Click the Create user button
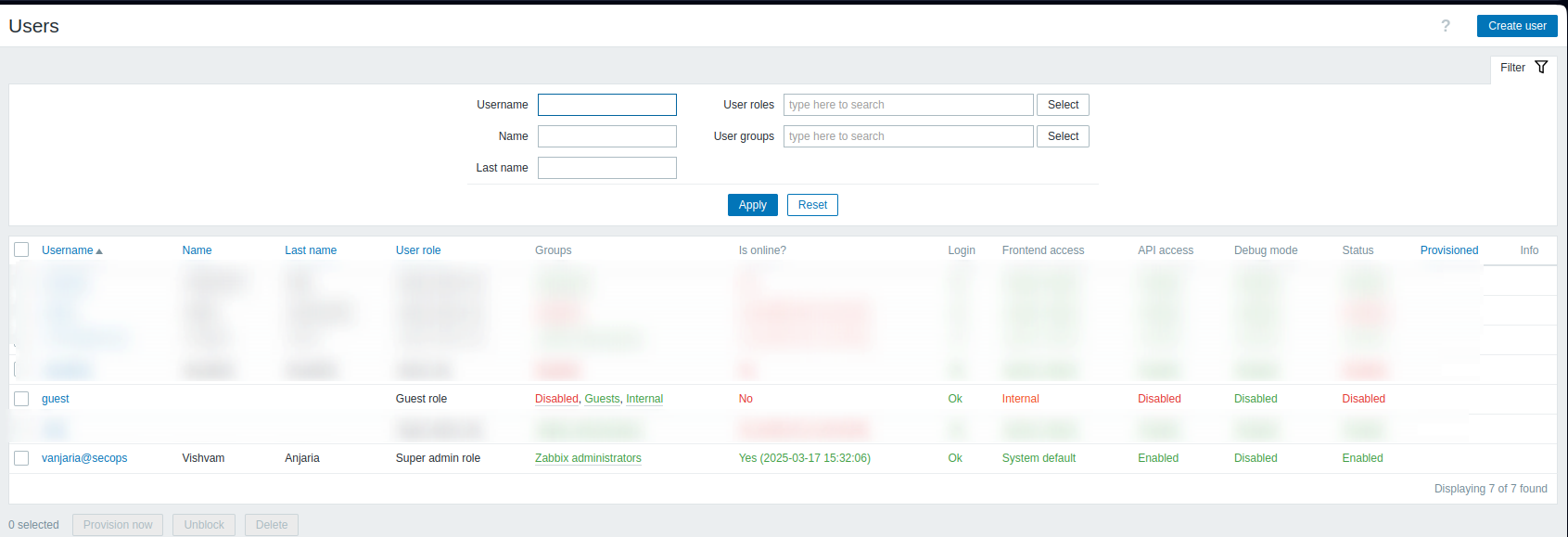The image size is (1568, 537). click(x=1516, y=26)
